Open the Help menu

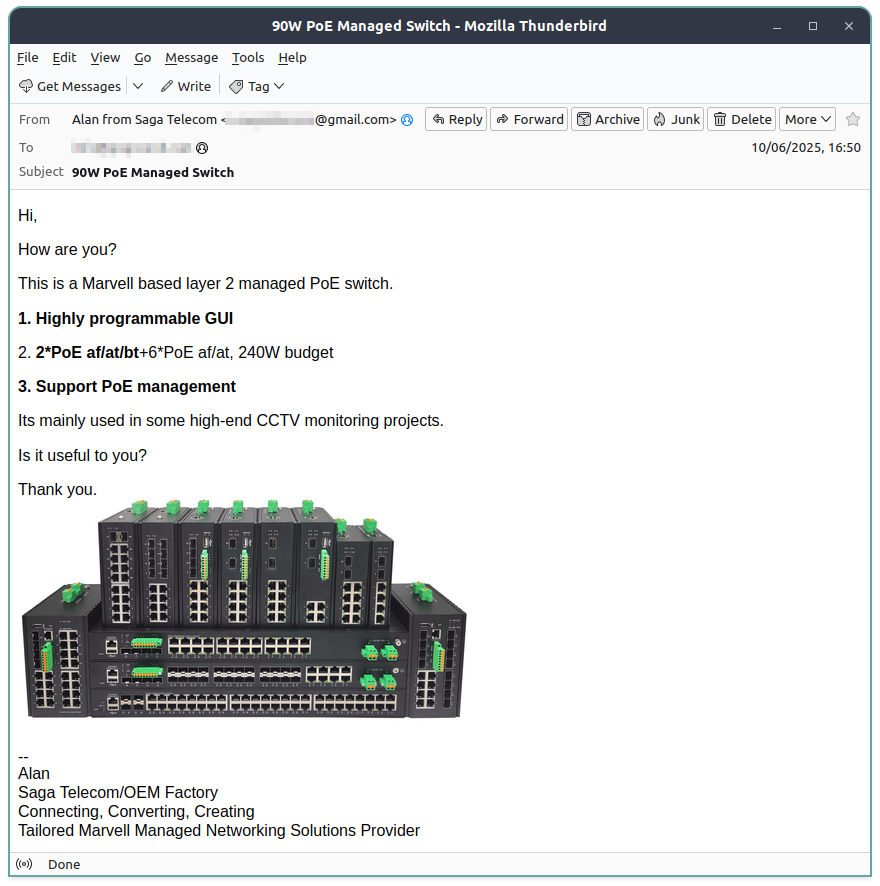pyautogui.click(x=292, y=58)
